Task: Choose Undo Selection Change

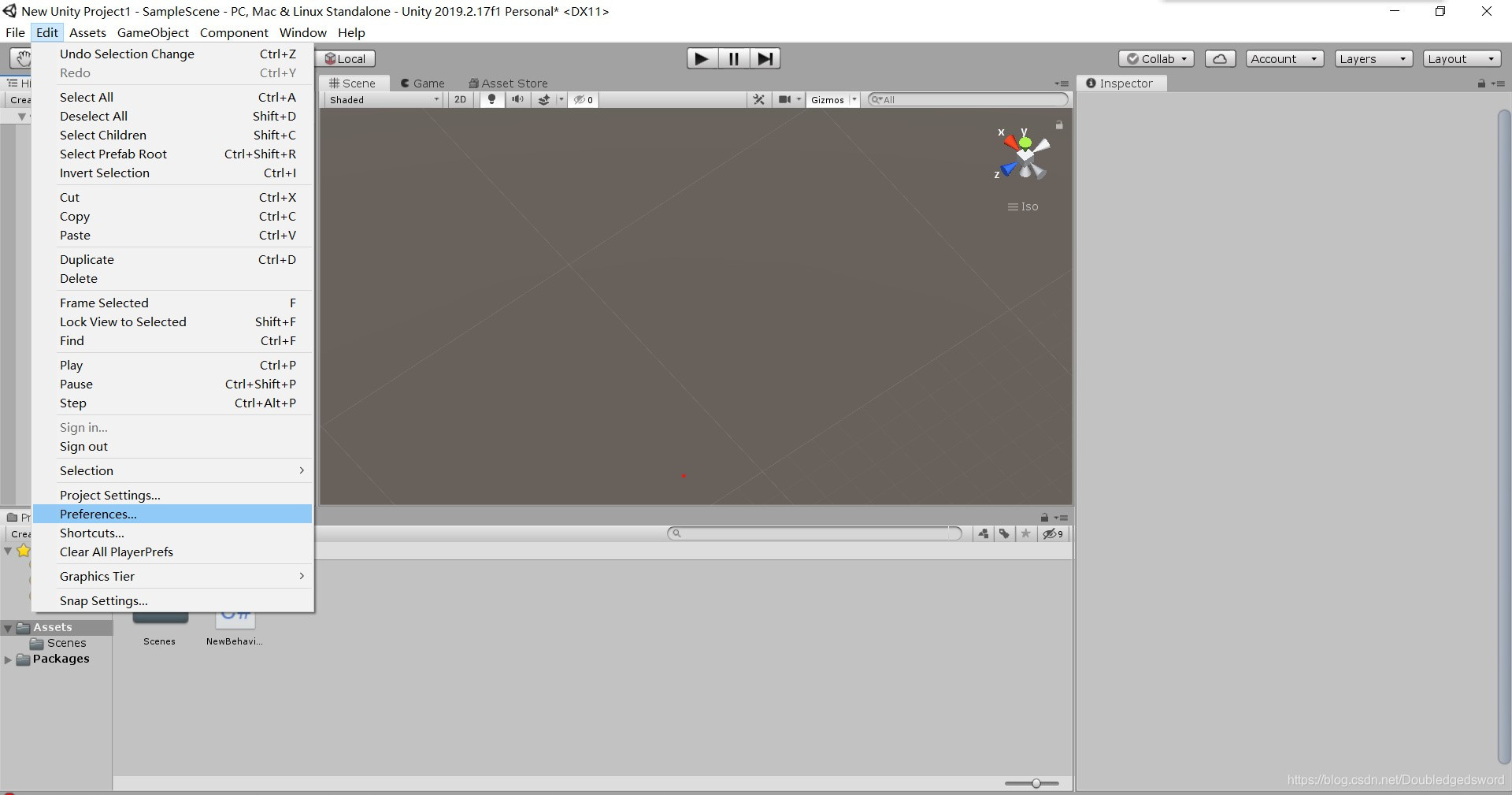Action: click(172, 54)
